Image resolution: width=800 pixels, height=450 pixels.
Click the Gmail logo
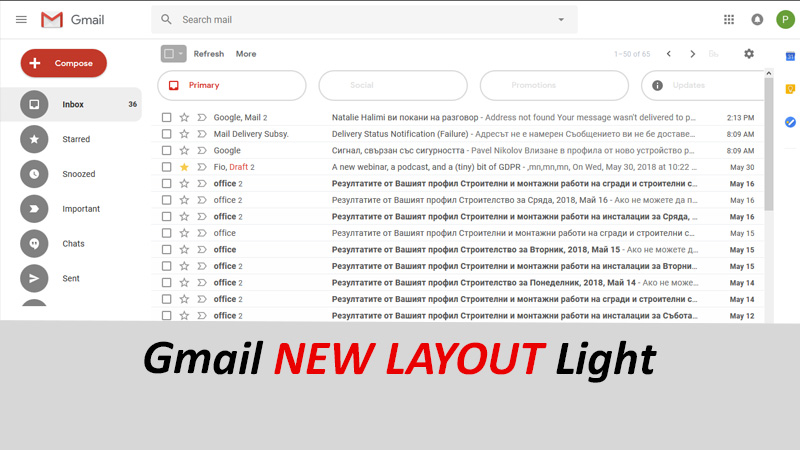[72, 20]
